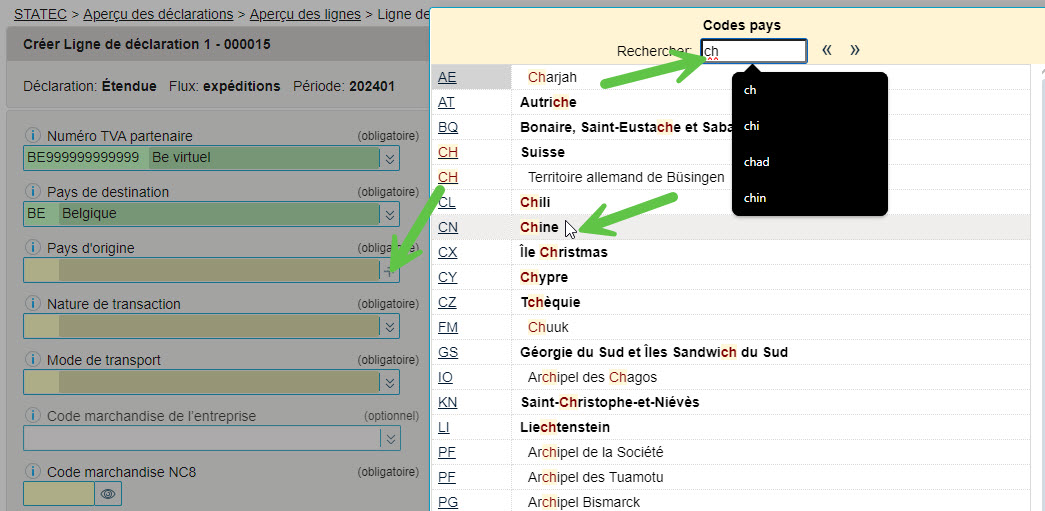Open Nature de transaction dropdown chevron
The height and width of the screenshot is (511, 1045).
[x=391, y=326]
